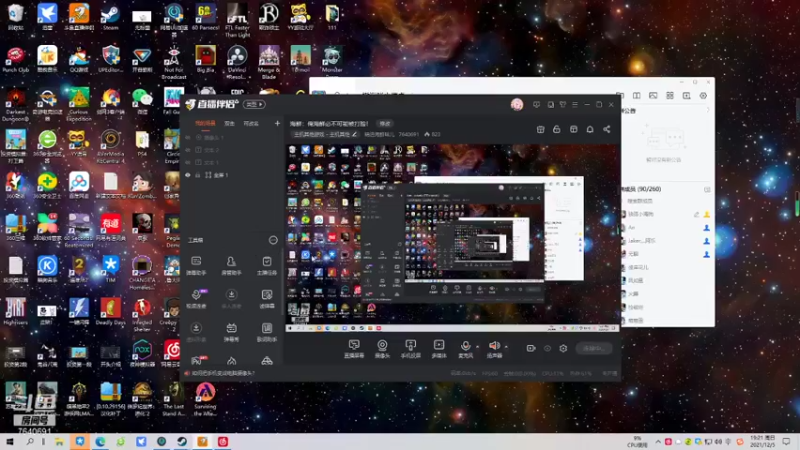Click the first member row in QQ group list
Image resolution: width=800 pixels, height=450 pixels.
click(666, 214)
